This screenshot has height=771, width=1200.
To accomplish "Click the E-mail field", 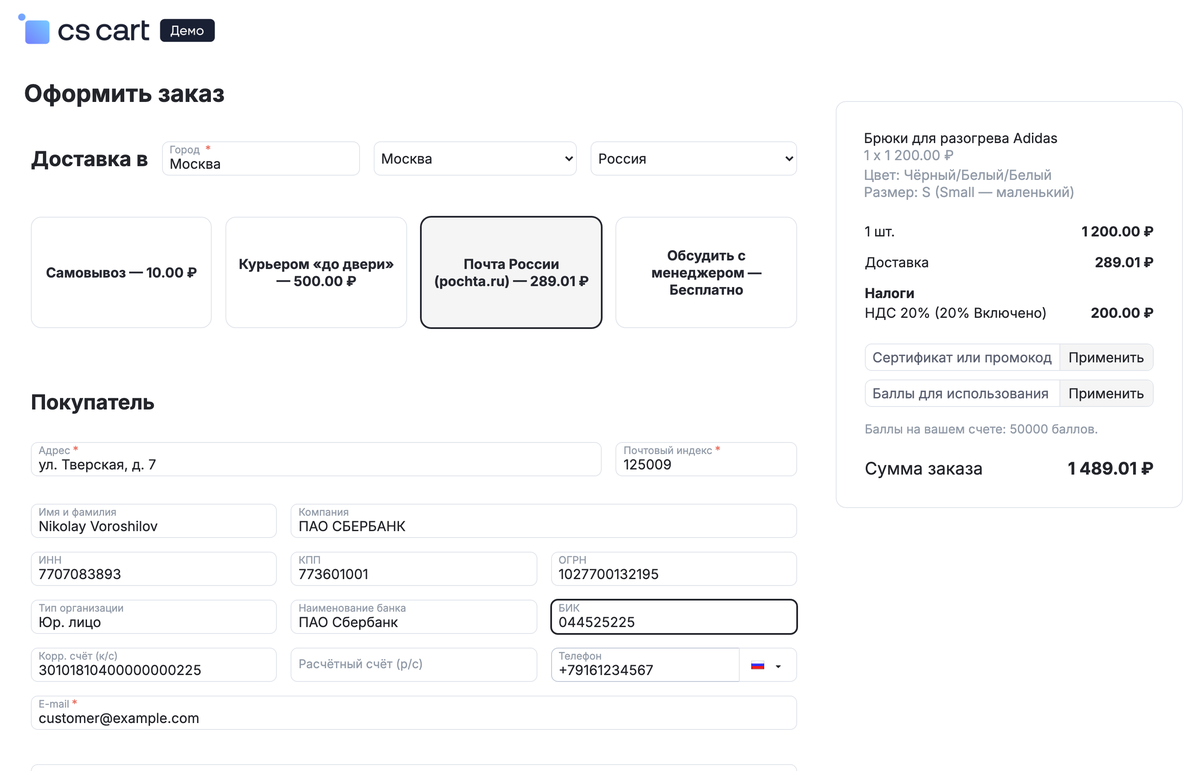I will (x=414, y=713).
